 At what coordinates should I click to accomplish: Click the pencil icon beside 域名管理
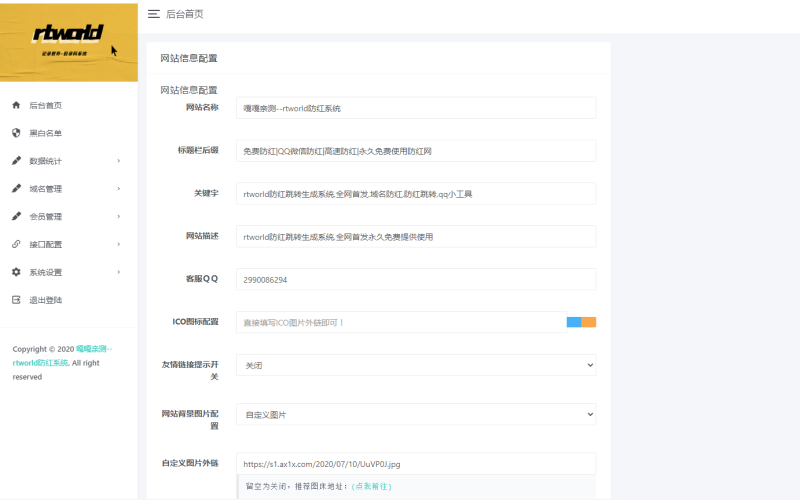16,189
